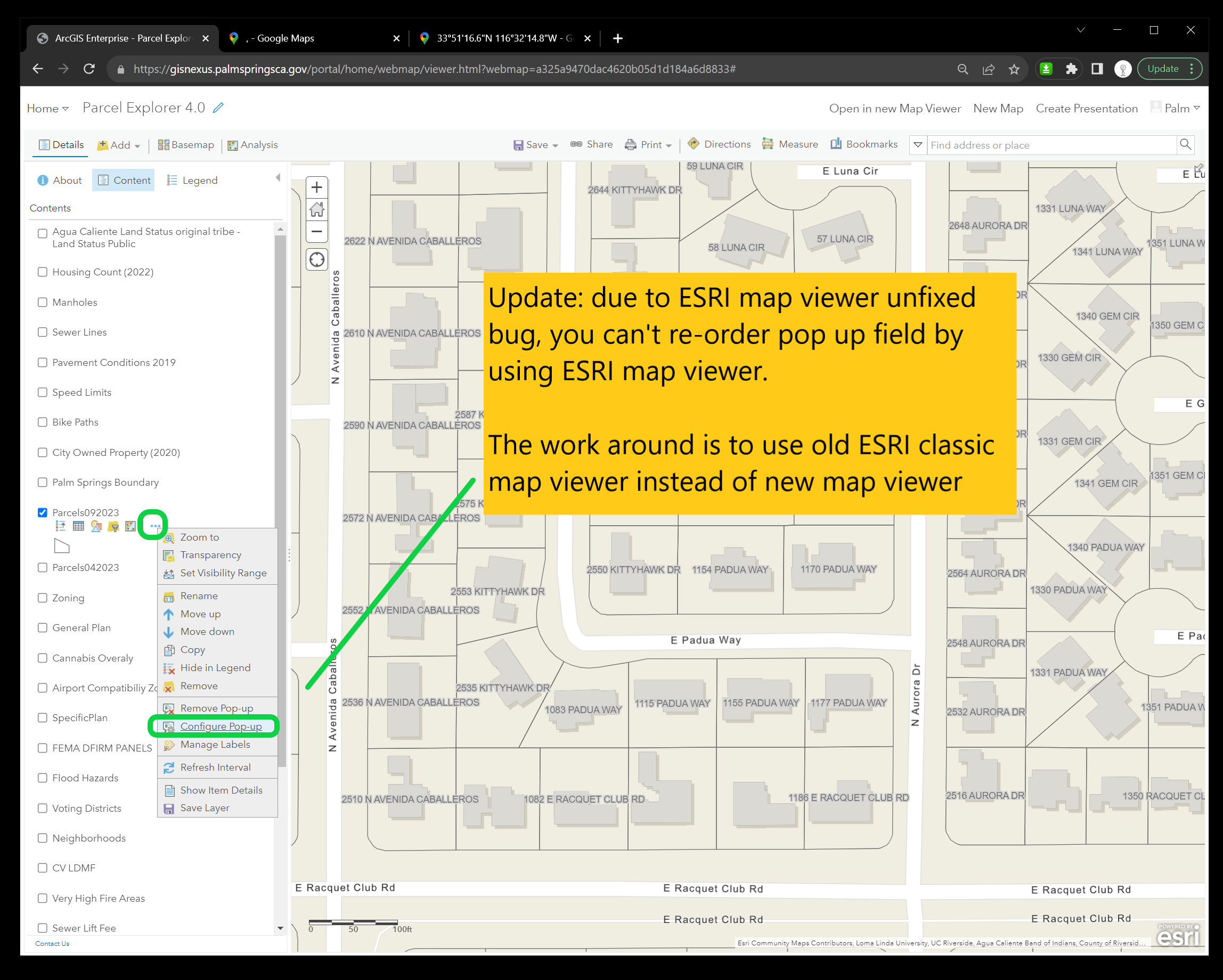The height and width of the screenshot is (980, 1223).
Task: Open the Add dropdown
Action: [x=119, y=145]
